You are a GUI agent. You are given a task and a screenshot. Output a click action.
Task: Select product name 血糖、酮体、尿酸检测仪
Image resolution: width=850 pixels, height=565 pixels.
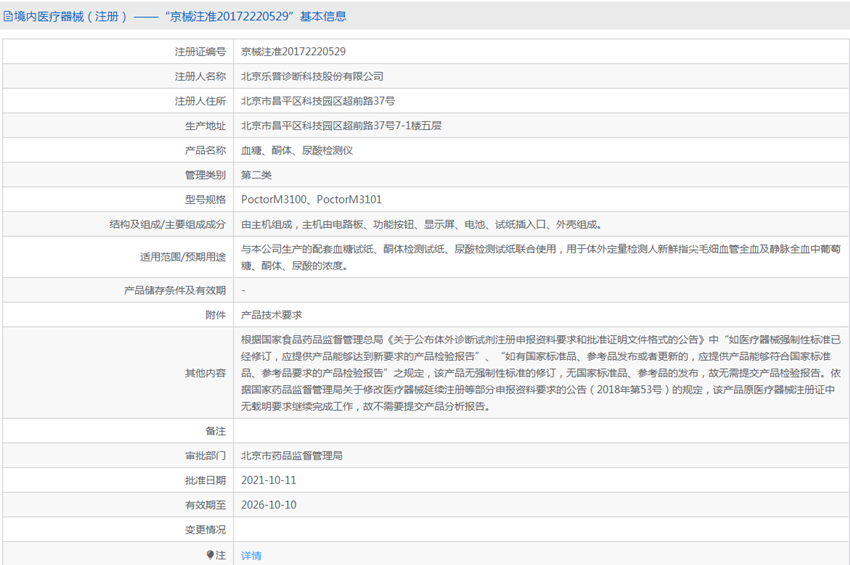pos(297,150)
